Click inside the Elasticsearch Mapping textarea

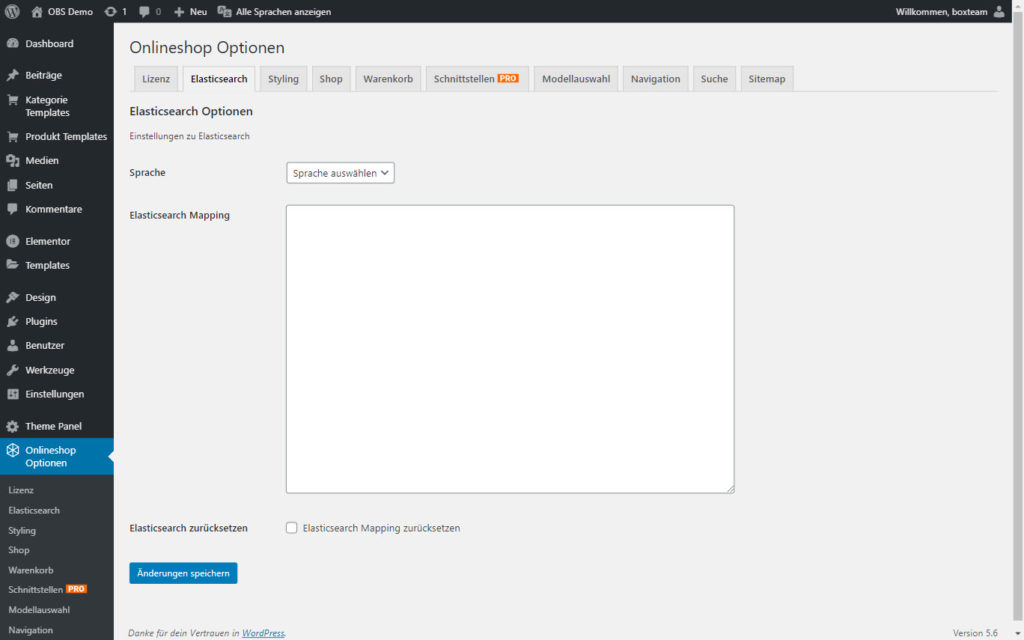coord(510,349)
